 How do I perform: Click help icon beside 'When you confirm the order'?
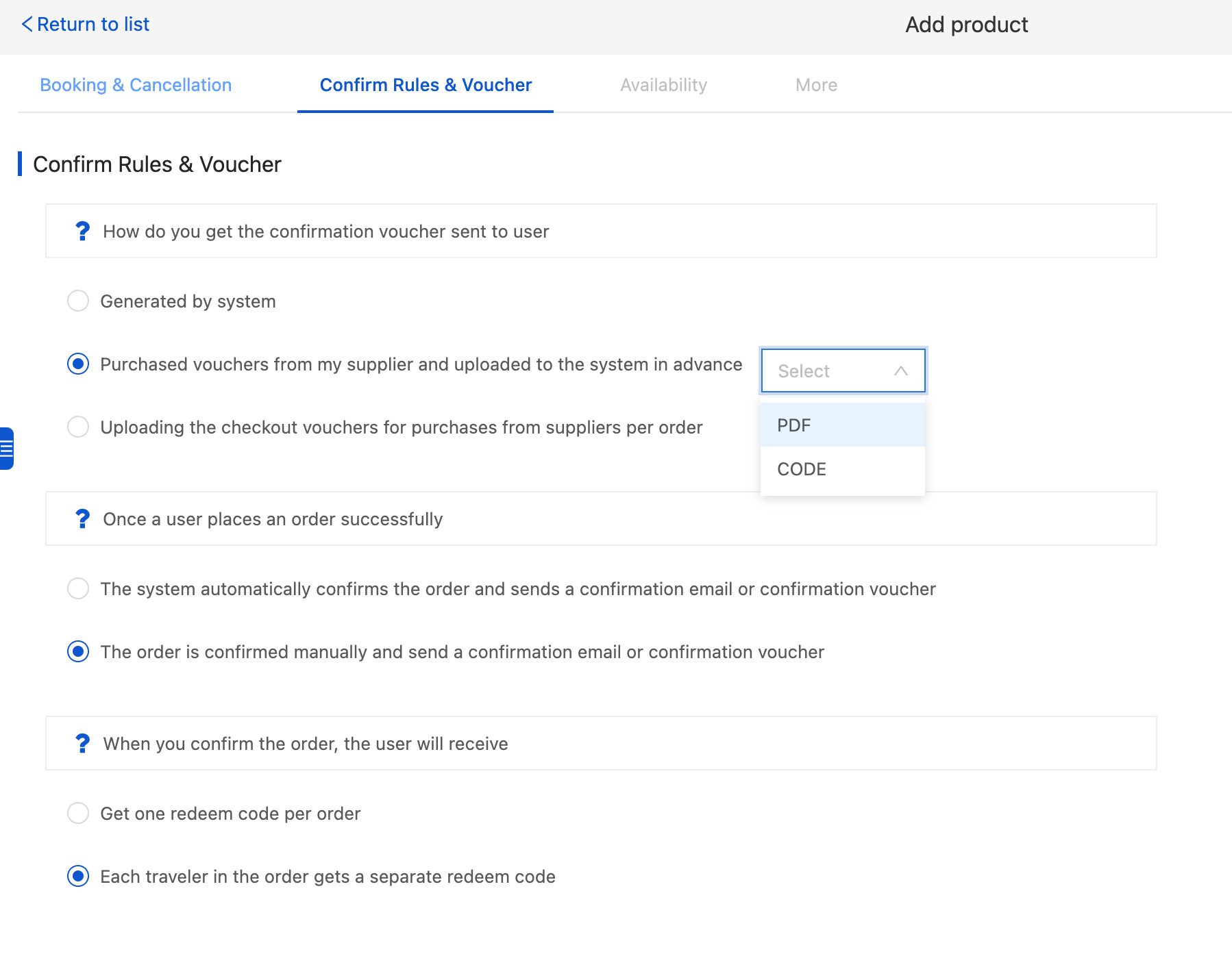82,744
